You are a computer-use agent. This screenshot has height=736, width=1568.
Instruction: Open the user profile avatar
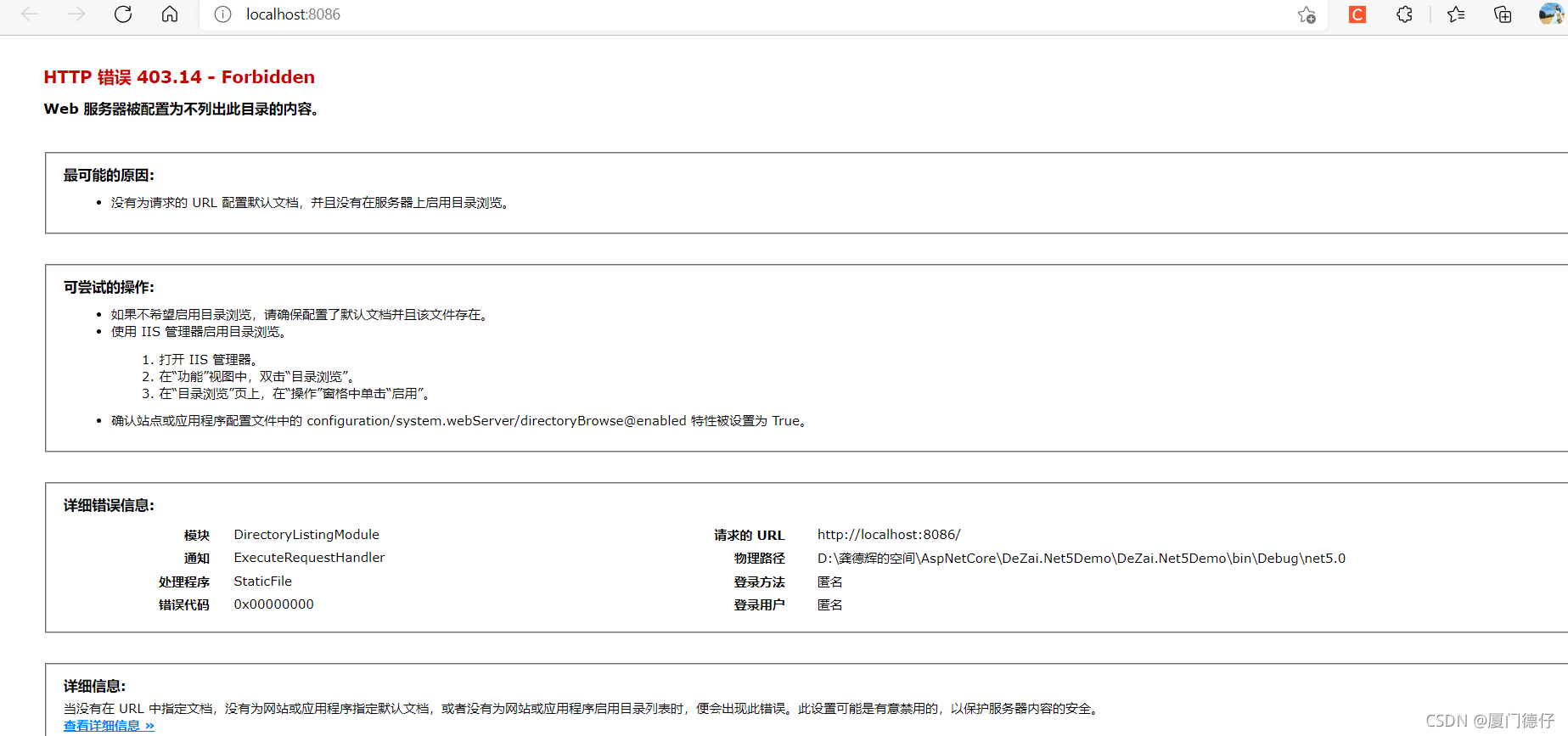point(1550,14)
